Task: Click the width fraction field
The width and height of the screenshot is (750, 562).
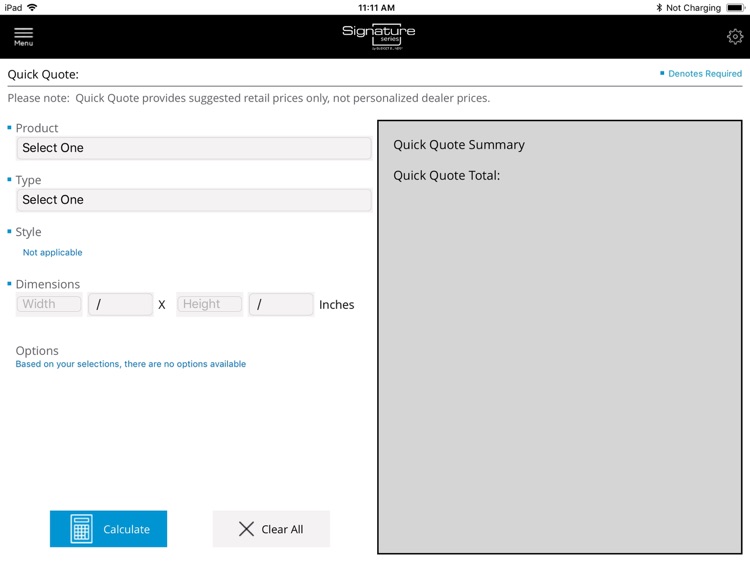Action: point(121,304)
